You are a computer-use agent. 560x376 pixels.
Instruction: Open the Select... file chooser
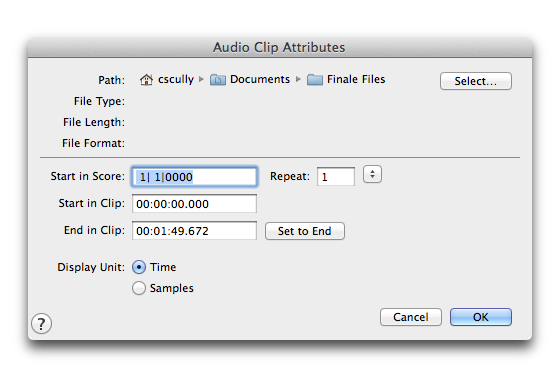tap(476, 81)
